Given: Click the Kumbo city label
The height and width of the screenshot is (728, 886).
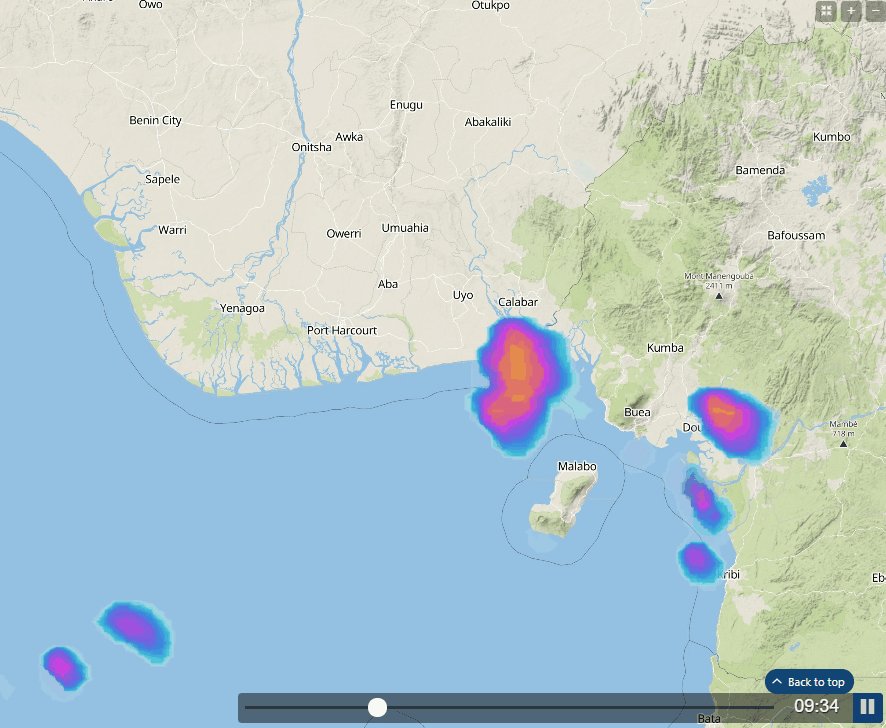Looking at the screenshot, I should pyautogui.click(x=831, y=137).
